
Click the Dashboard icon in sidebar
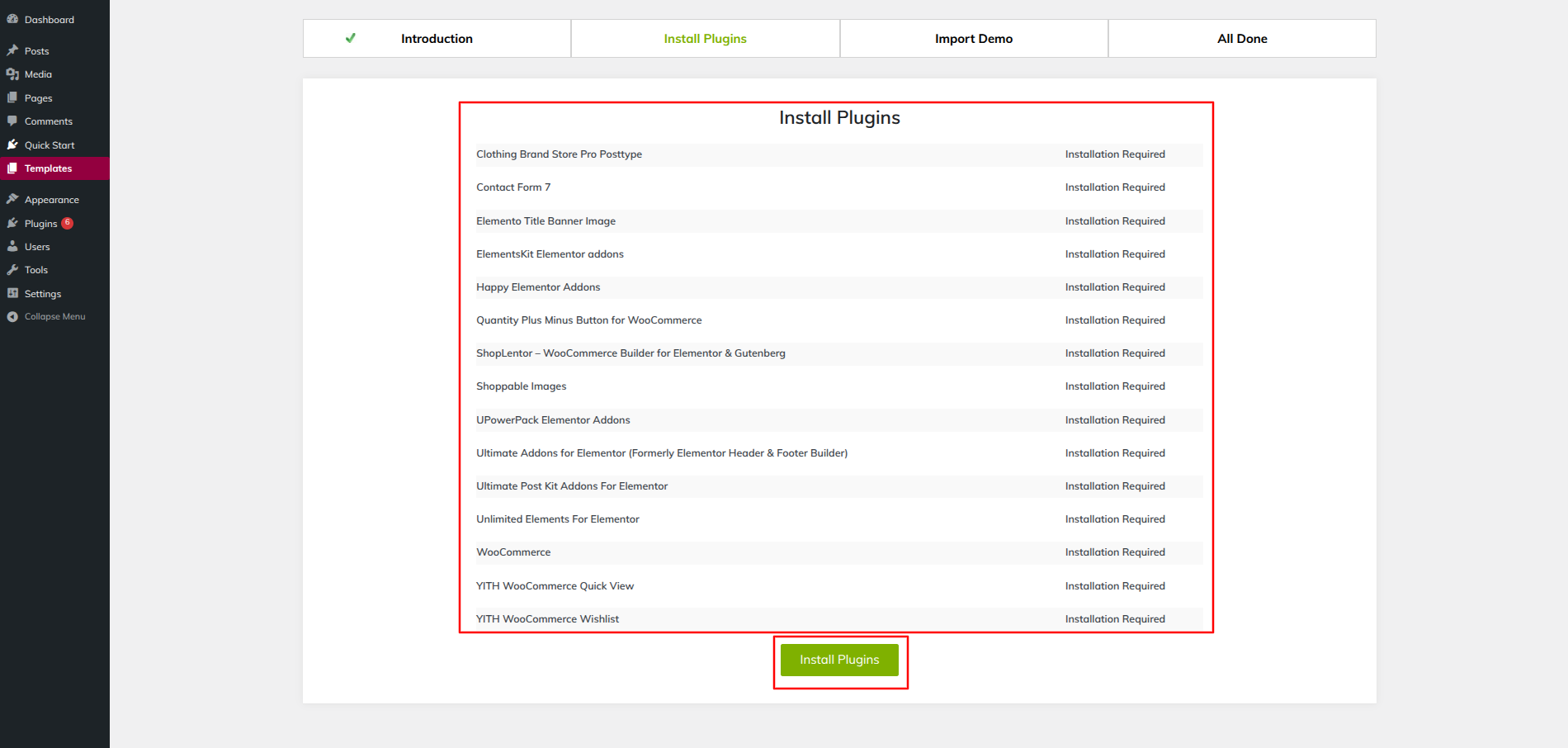click(x=12, y=19)
